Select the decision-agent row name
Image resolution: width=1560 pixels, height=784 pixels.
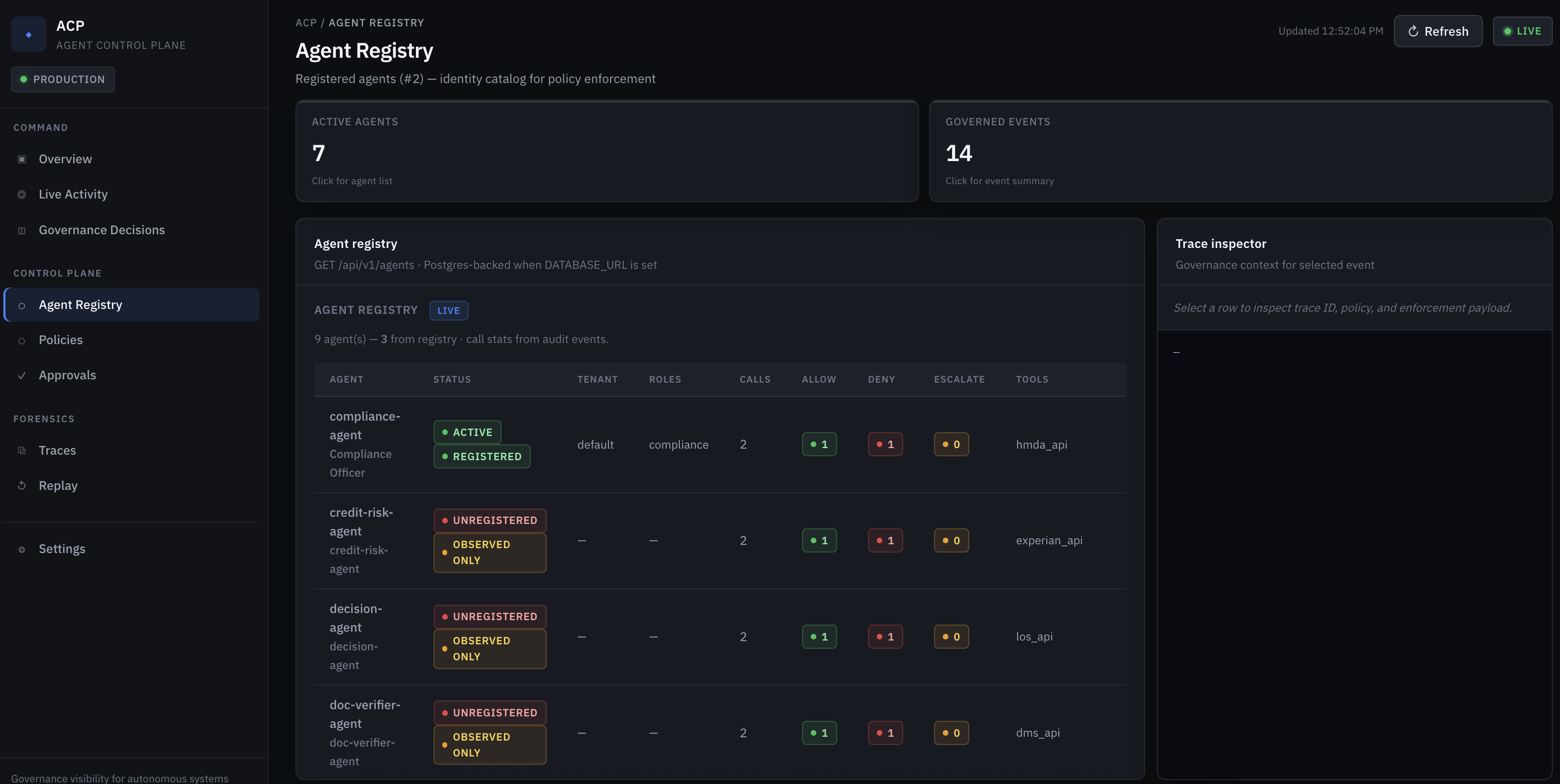point(355,618)
